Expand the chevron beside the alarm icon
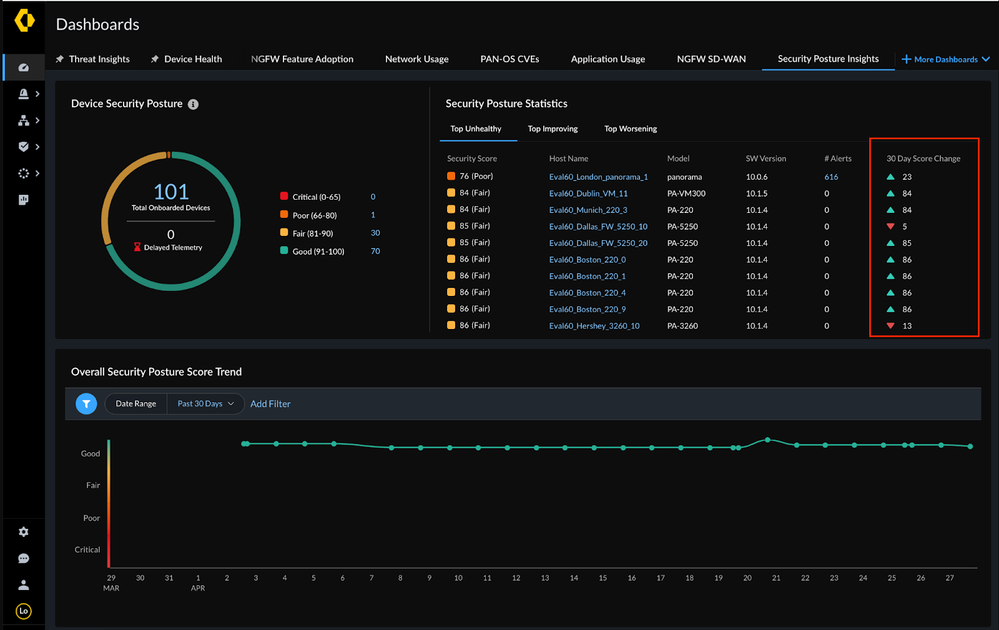999x630 pixels. (x=38, y=94)
